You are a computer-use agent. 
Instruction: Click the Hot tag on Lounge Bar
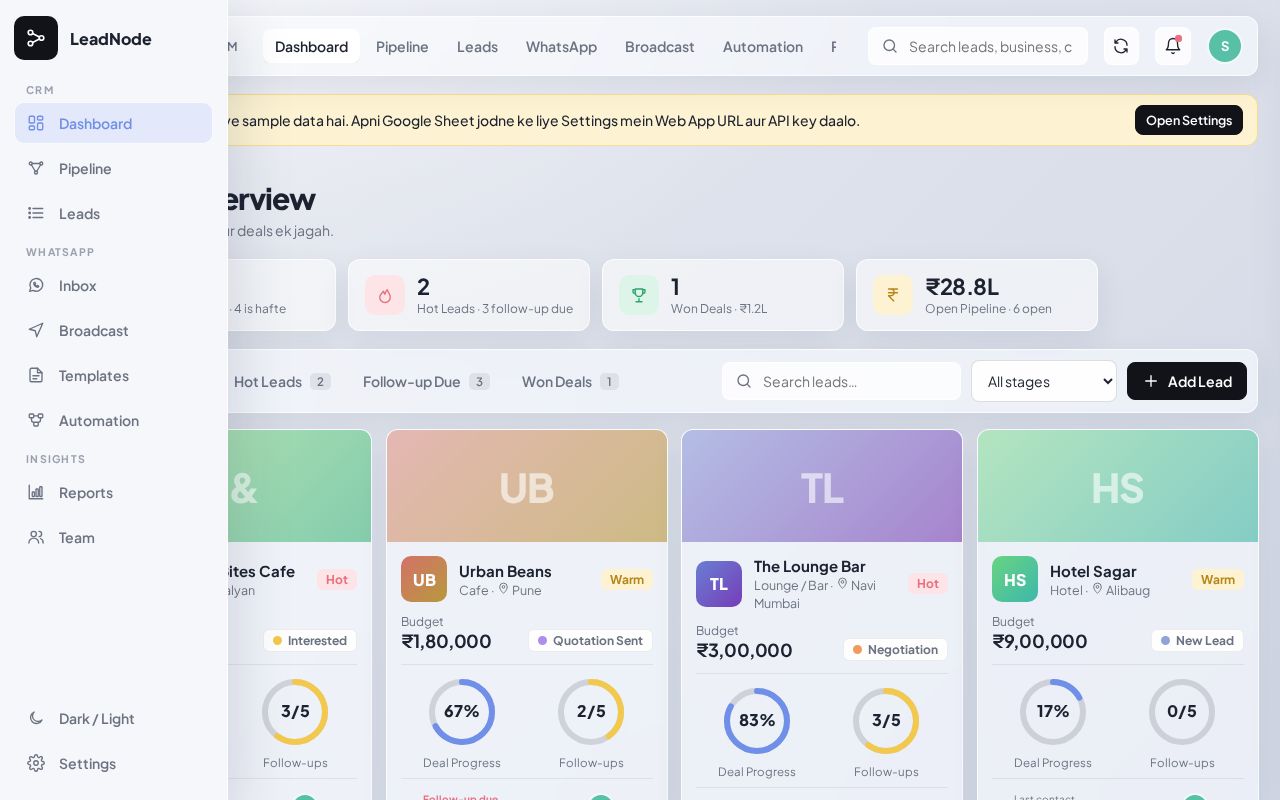pyautogui.click(x=928, y=583)
